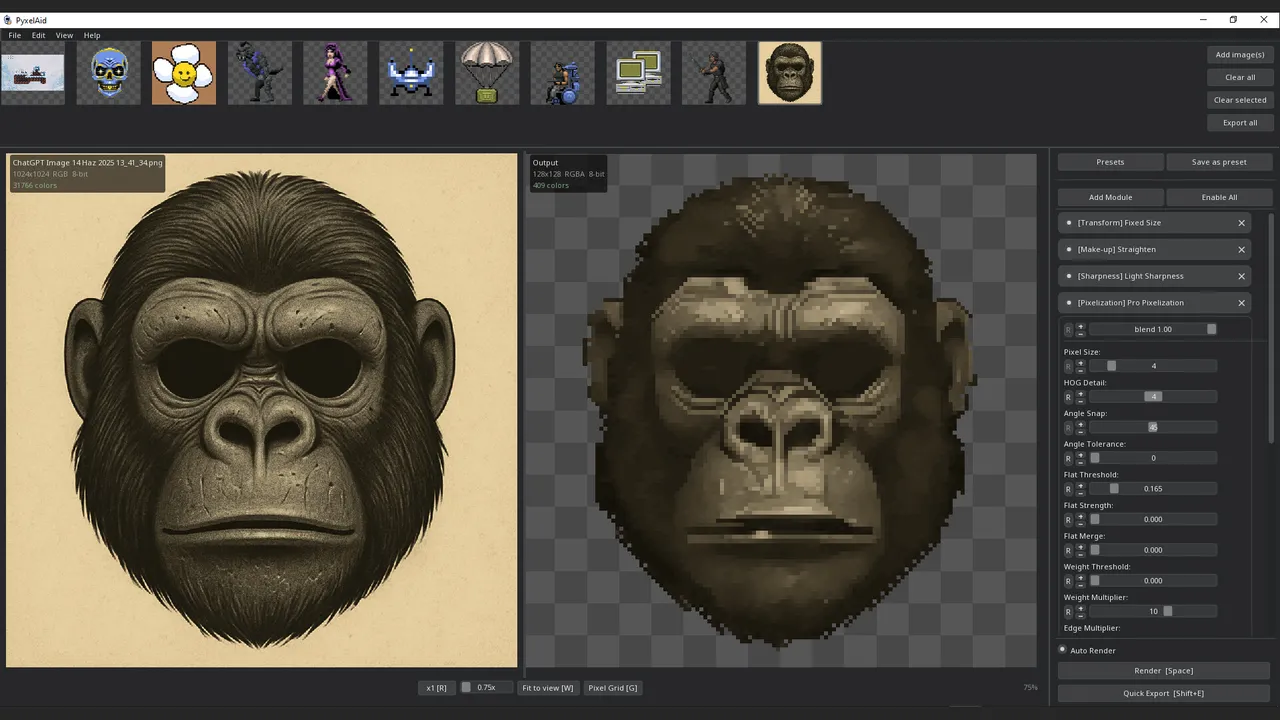
Task: Open the File menu
Action: click(x=15, y=35)
